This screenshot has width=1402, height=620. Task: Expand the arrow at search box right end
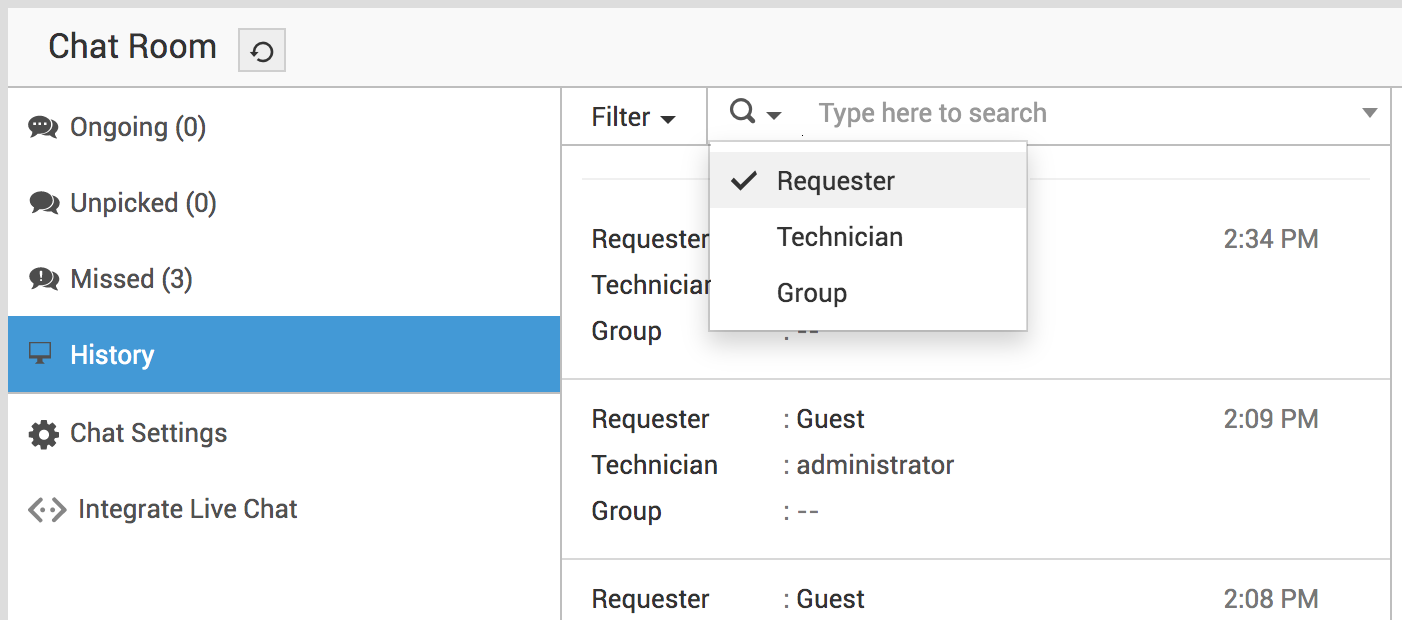coord(1370,113)
